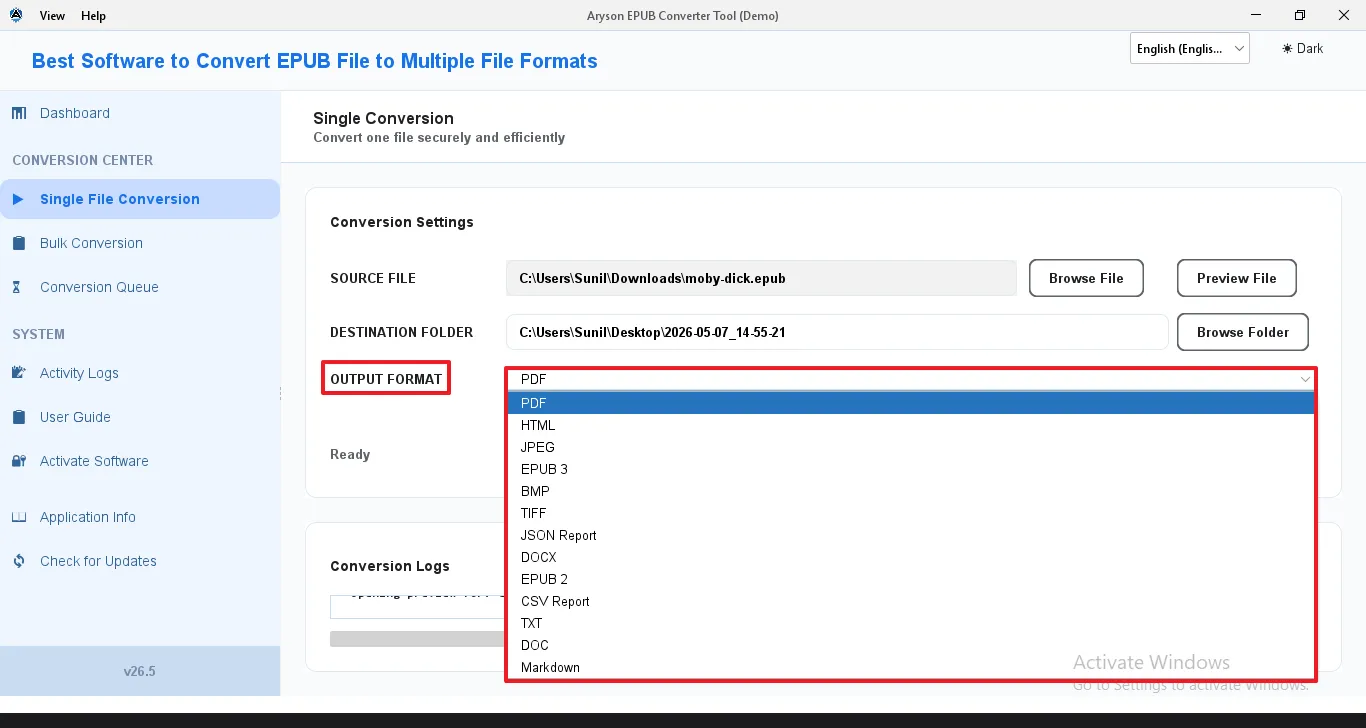
Task: Toggle the Dark theme switch
Action: pyautogui.click(x=1303, y=48)
